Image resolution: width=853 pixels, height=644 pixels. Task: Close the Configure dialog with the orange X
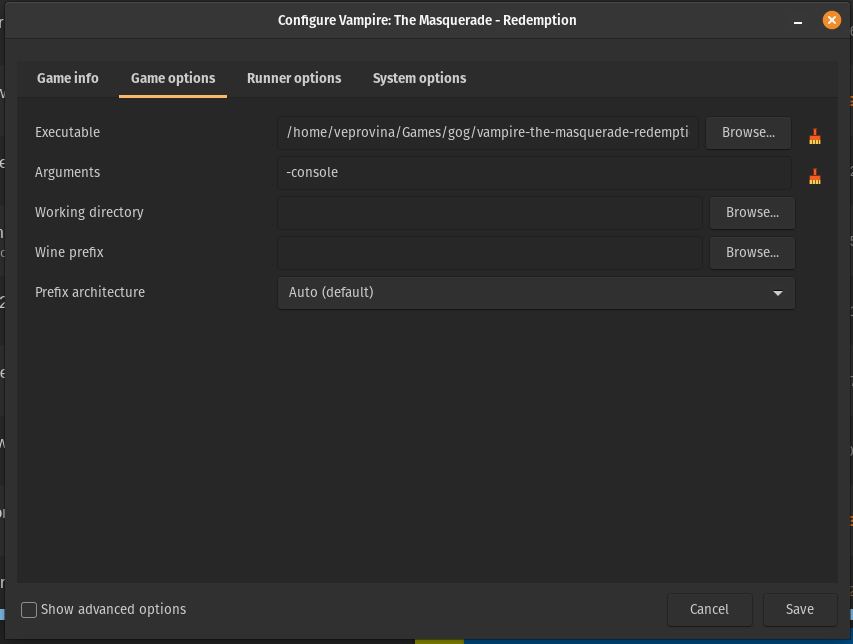click(x=831, y=20)
